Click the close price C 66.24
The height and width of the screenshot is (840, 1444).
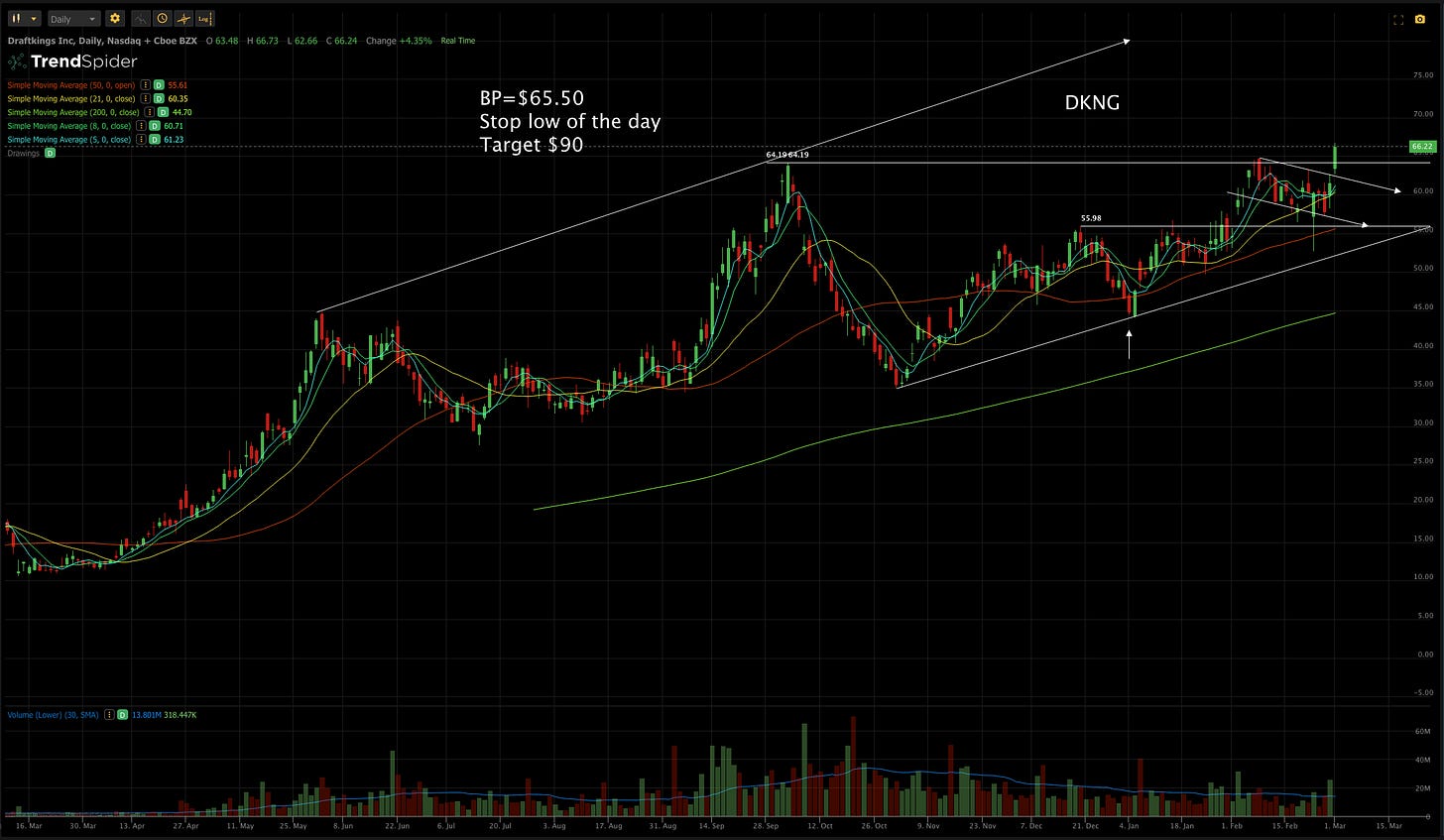coord(340,41)
